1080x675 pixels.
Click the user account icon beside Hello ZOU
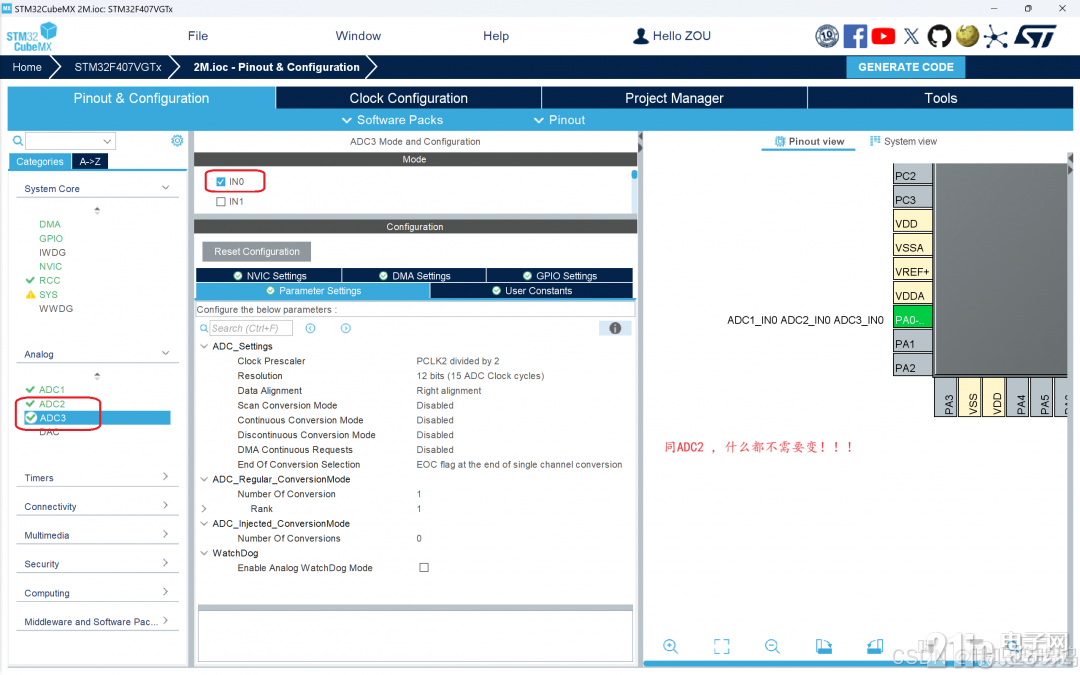coord(641,36)
